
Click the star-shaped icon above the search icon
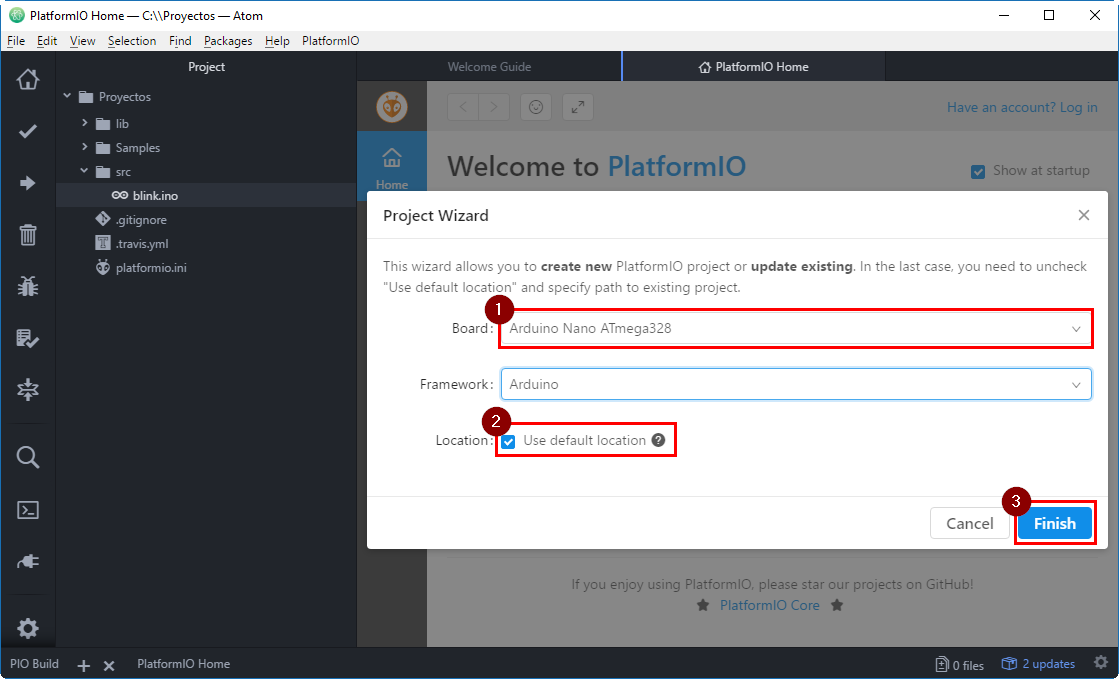pyautogui.click(x=28, y=390)
